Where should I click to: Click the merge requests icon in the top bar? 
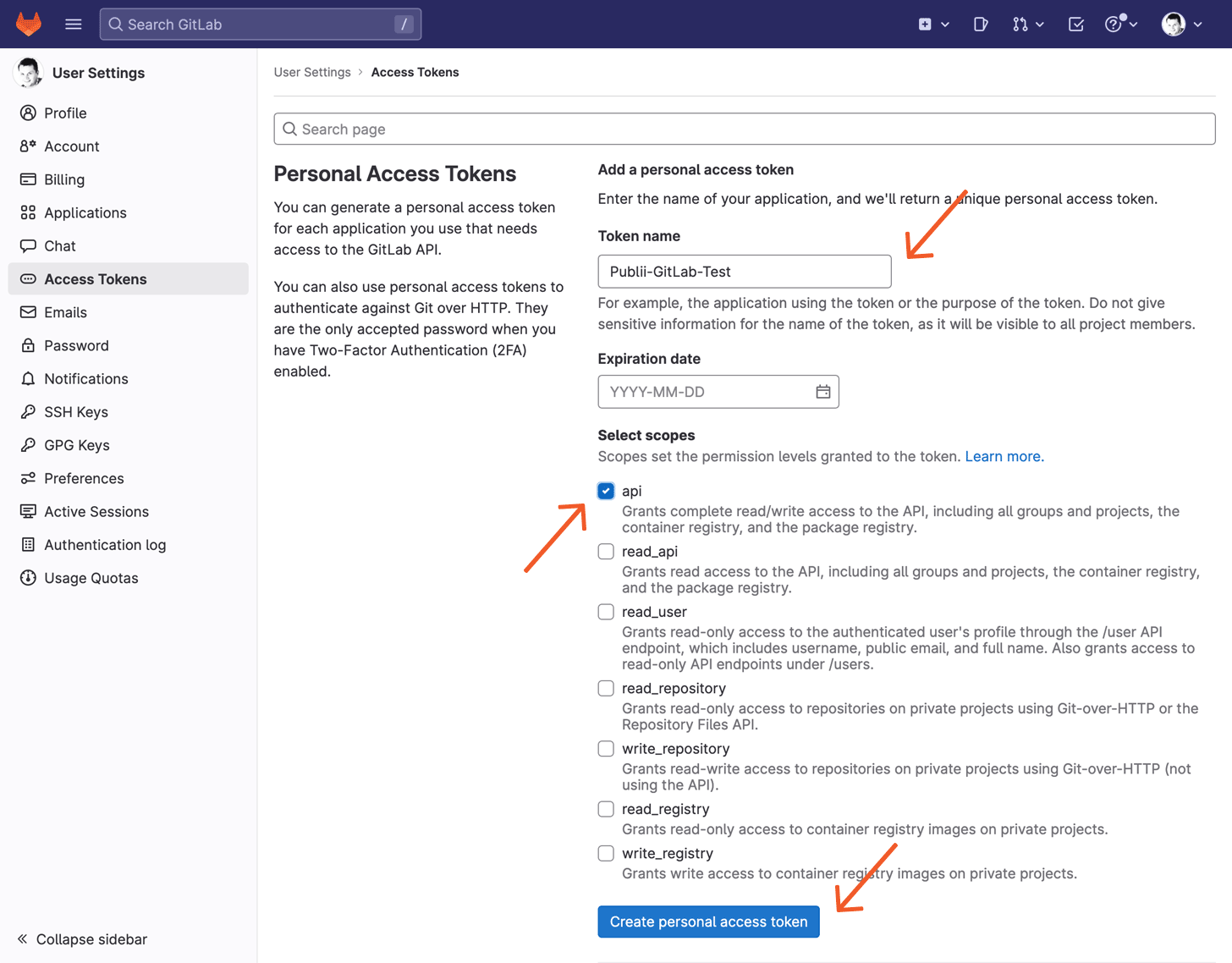[x=1021, y=24]
